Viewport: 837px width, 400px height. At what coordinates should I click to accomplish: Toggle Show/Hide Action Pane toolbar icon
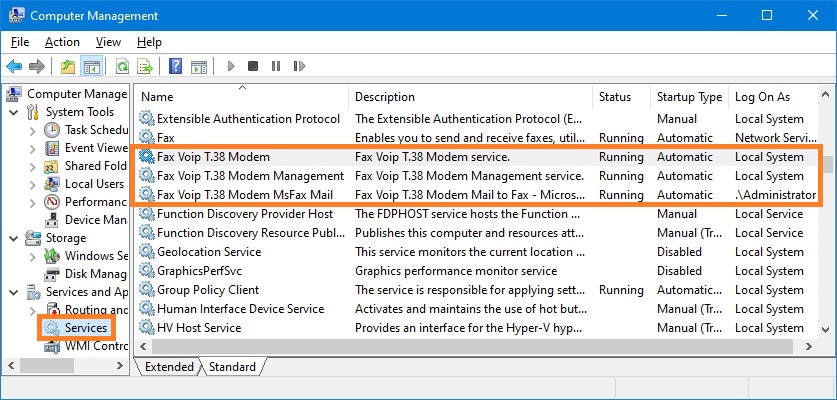[x=199, y=66]
